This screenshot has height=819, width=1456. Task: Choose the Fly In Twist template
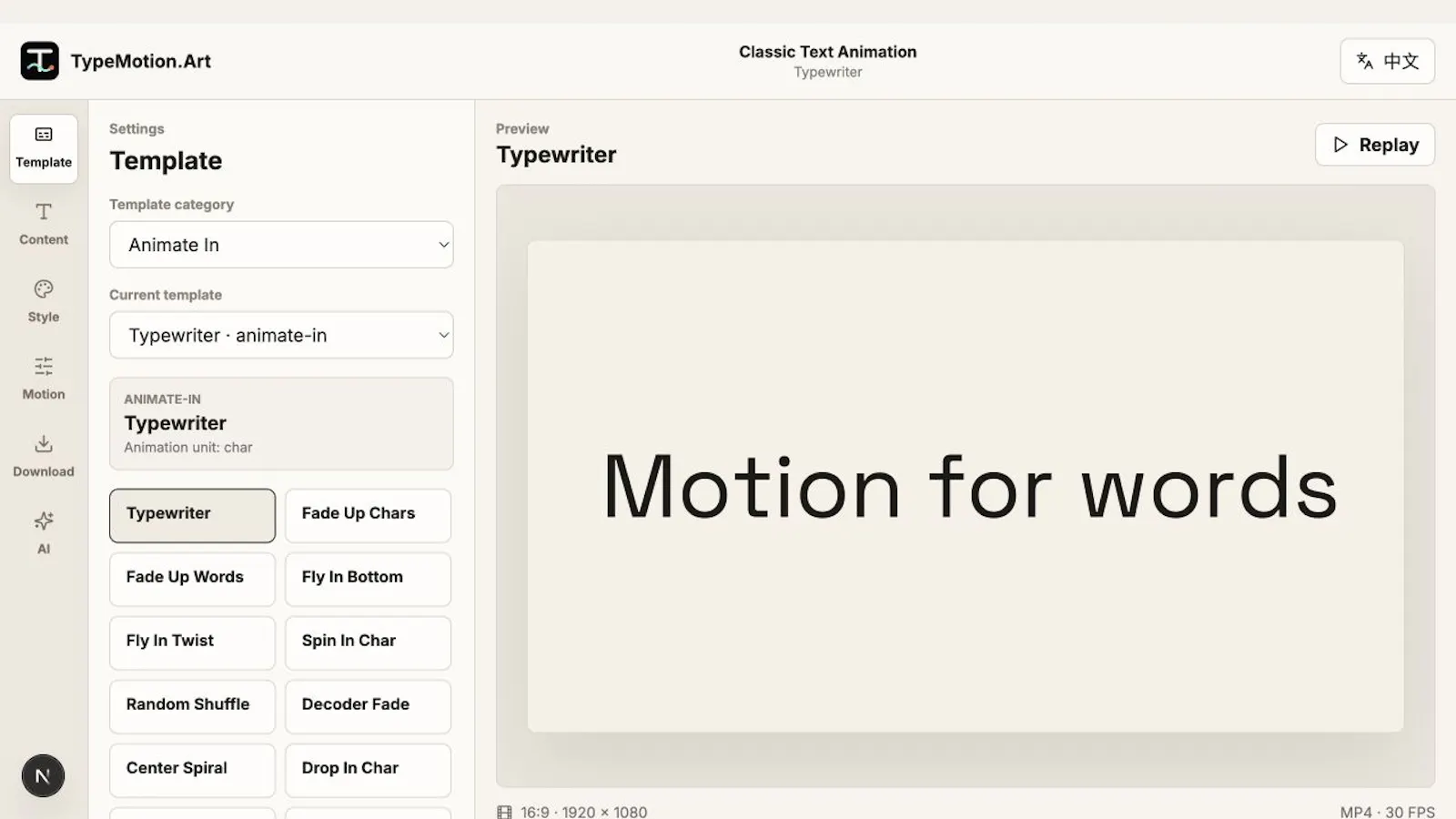point(192,643)
